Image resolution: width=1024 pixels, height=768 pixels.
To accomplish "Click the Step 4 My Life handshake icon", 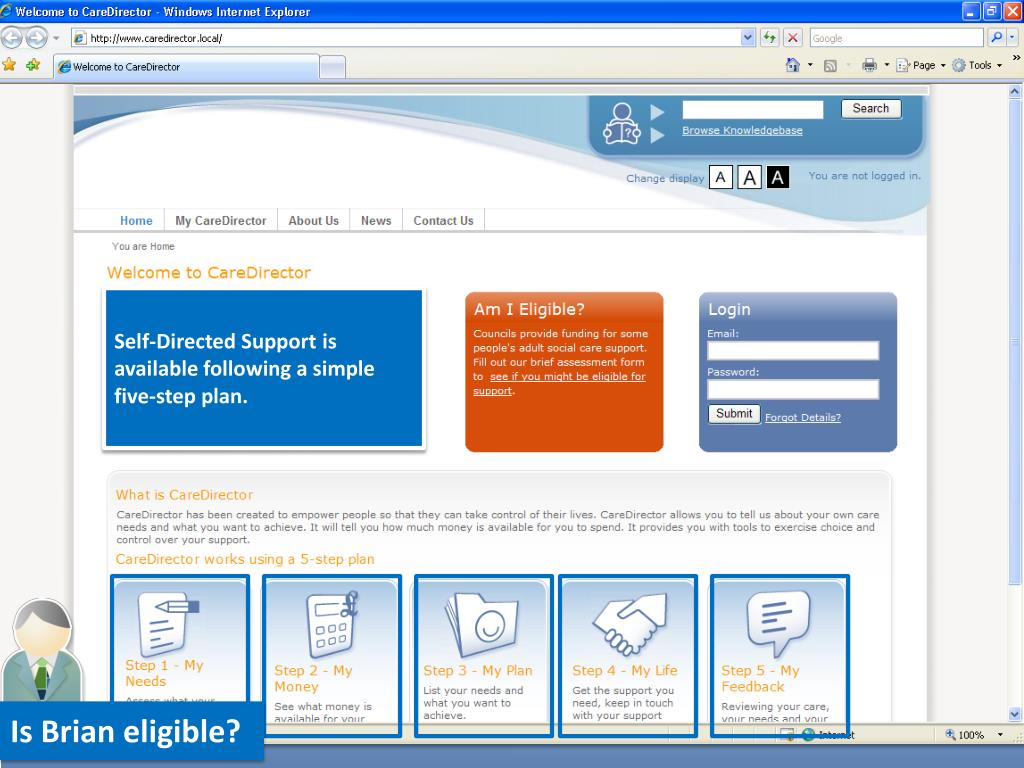I will click(630, 623).
